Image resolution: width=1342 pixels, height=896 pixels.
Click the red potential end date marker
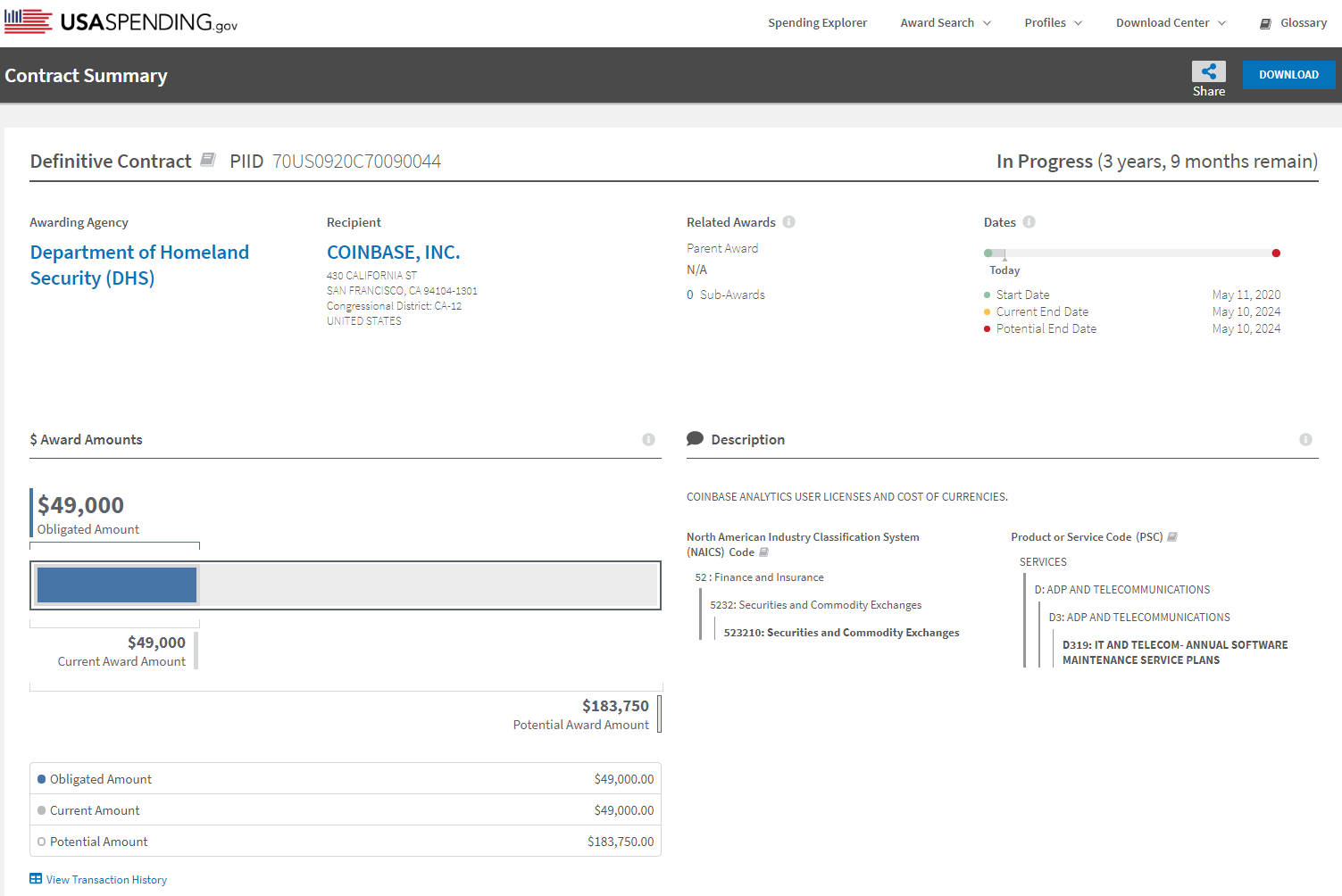pyautogui.click(x=1276, y=253)
